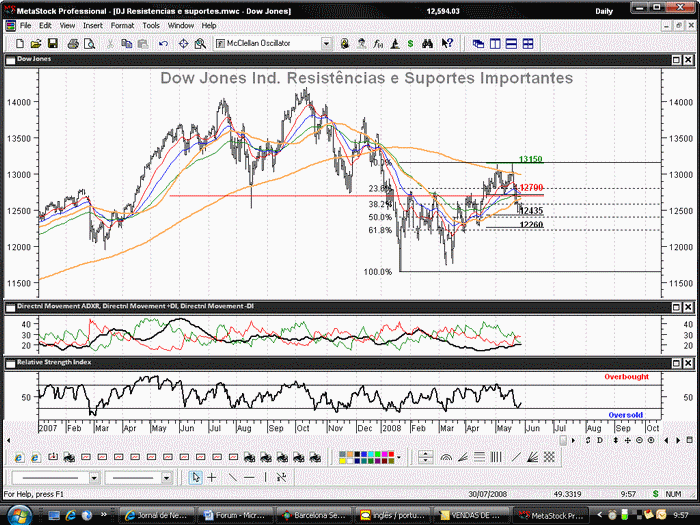The image size is (700, 525).
Task: Open the Indicator Builder f(x) icon
Action: (x=378, y=44)
